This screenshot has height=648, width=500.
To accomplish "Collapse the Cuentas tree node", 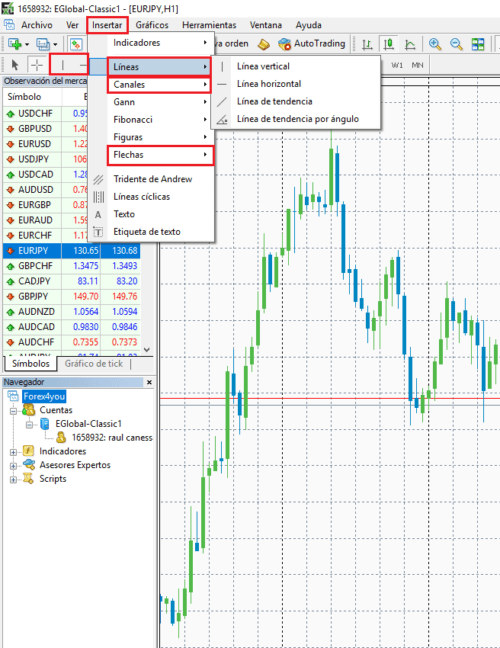I will pos(13,411).
